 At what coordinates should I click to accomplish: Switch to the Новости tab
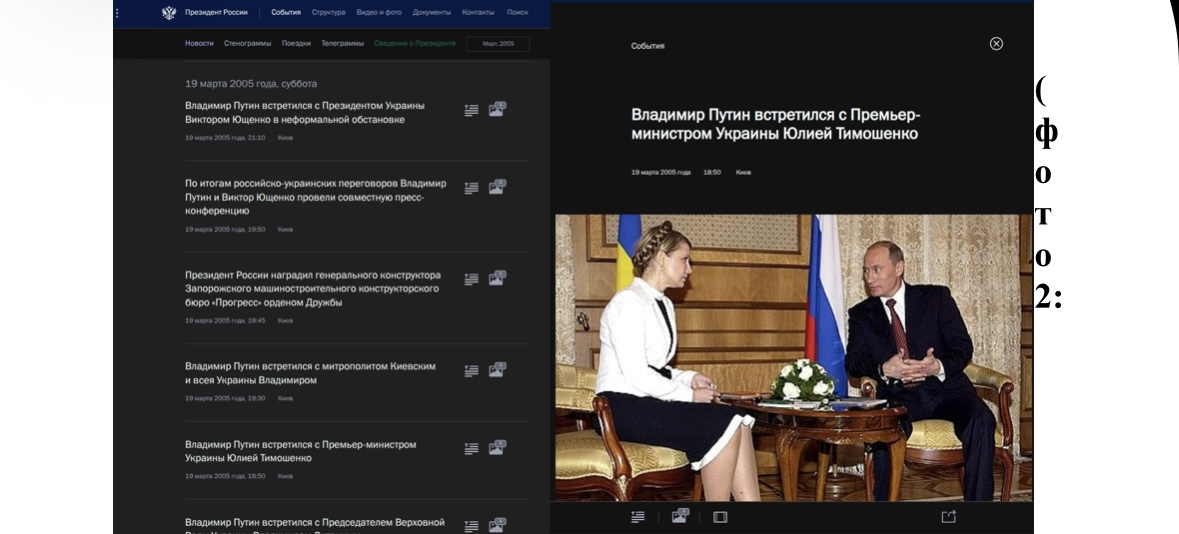click(x=199, y=44)
